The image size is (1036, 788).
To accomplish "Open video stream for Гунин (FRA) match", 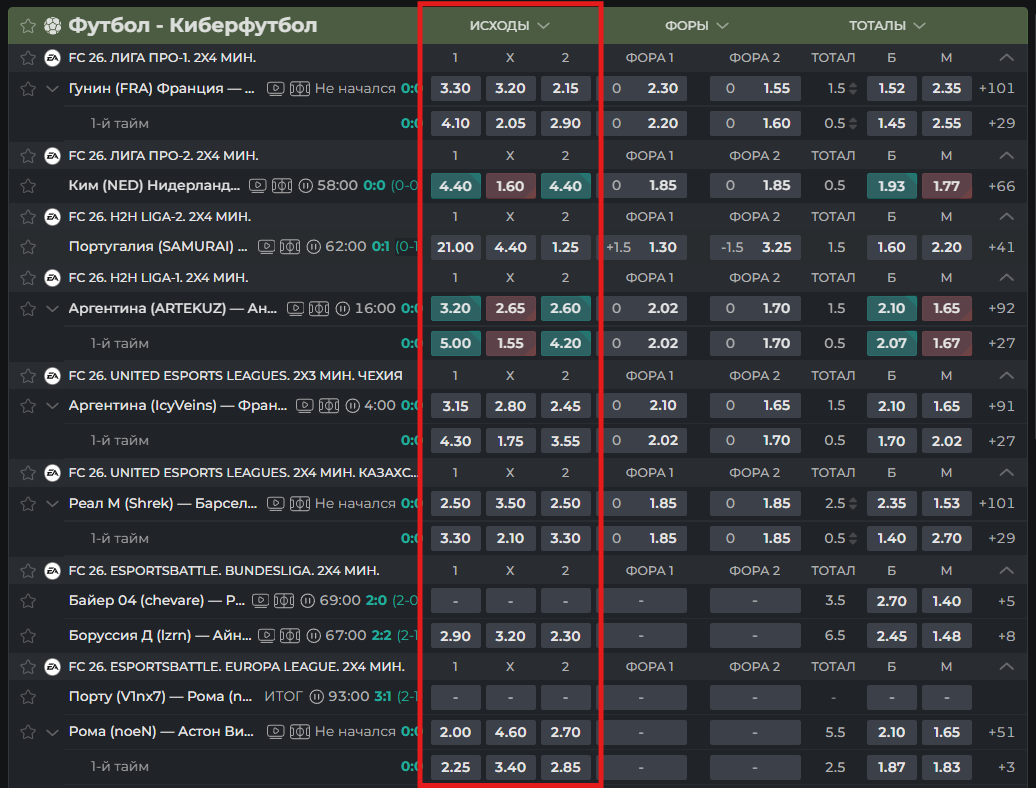I will (x=276, y=89).
